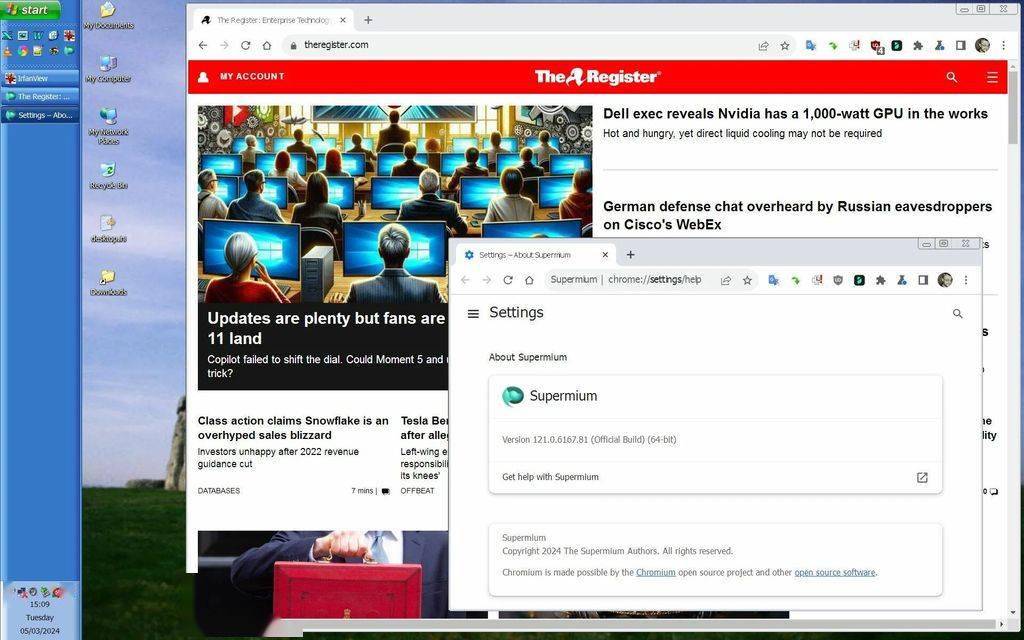Open three-dot menu in Settings window
Image resolution: width=1024 pixels, height=640 pixels.
[966, 280]
